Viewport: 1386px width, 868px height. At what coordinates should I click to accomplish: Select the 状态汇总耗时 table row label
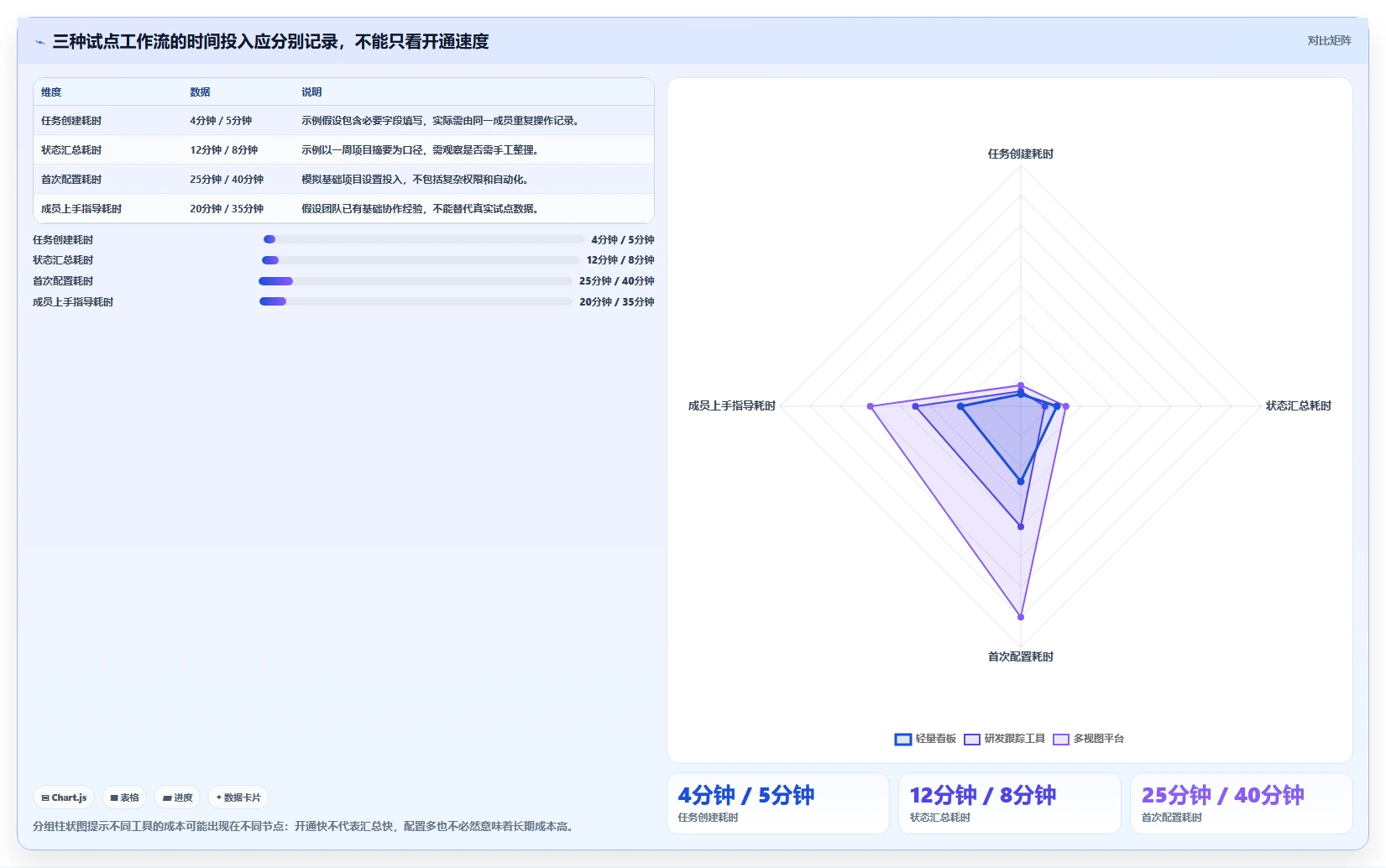click(71, 150)
